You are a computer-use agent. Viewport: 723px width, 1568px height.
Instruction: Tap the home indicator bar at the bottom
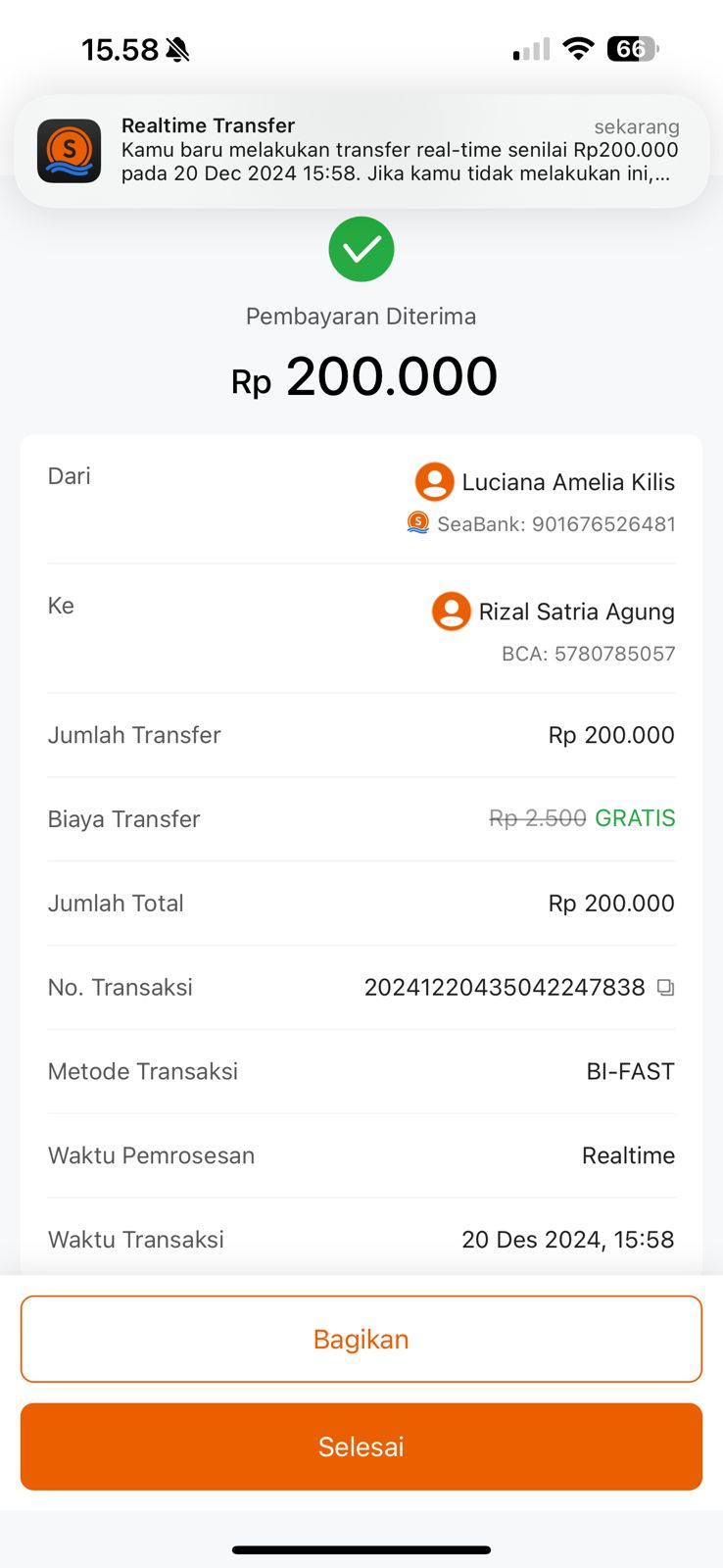[x=361, y=1550]
